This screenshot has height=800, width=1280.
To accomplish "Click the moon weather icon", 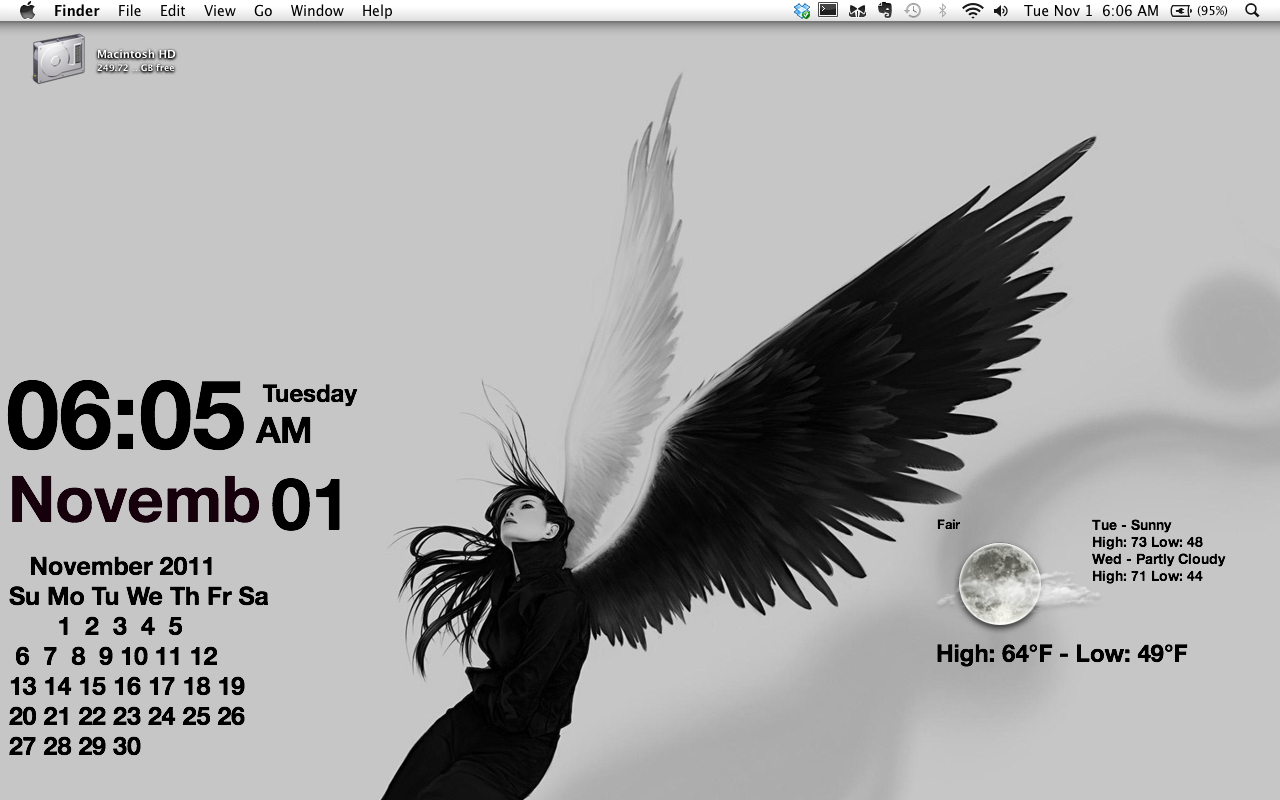I will pyautogui.click(x=999, y=584).
